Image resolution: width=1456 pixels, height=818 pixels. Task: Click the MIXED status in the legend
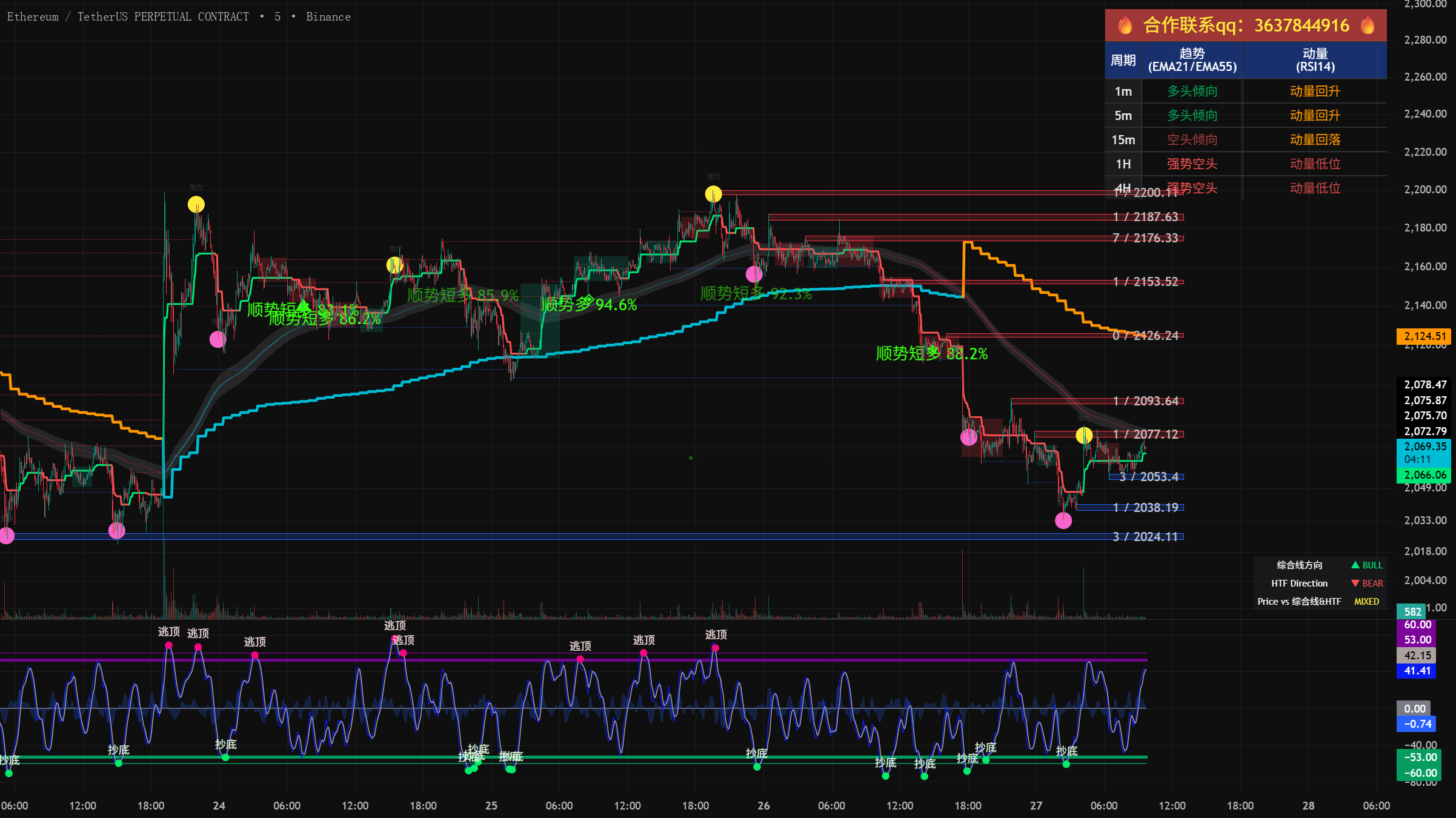click(x=1367, y=601)
